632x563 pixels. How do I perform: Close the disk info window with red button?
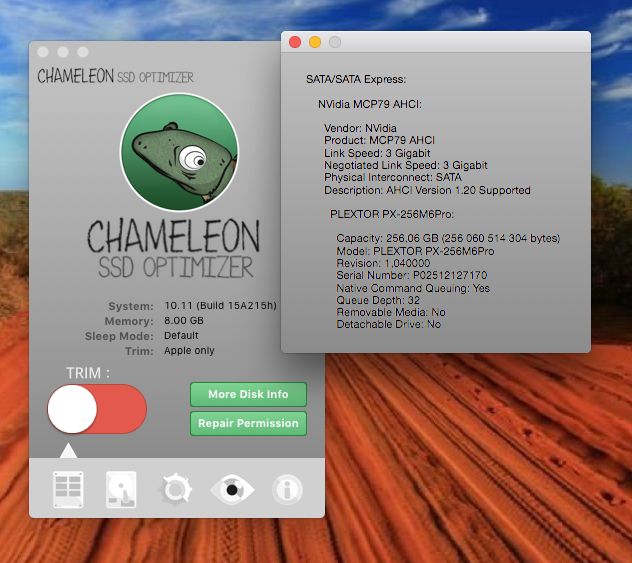pos(295,42)
